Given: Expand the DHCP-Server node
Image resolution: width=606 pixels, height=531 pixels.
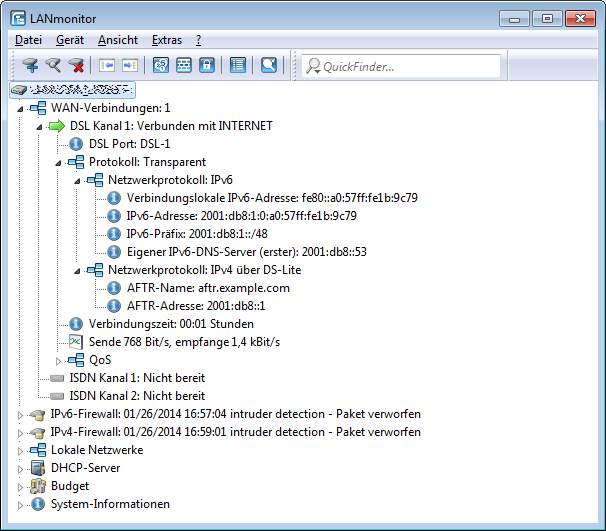Looking at the screenshot, I should point(22,468).
